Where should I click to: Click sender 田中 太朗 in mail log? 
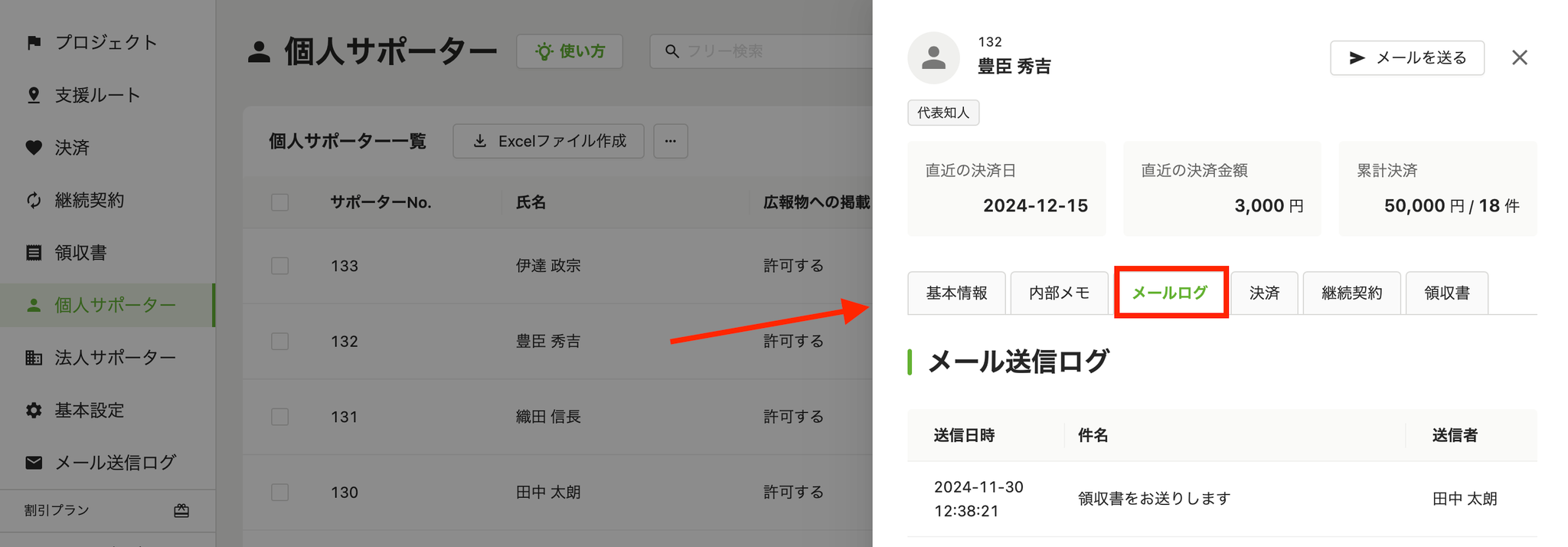point(1465,499)
